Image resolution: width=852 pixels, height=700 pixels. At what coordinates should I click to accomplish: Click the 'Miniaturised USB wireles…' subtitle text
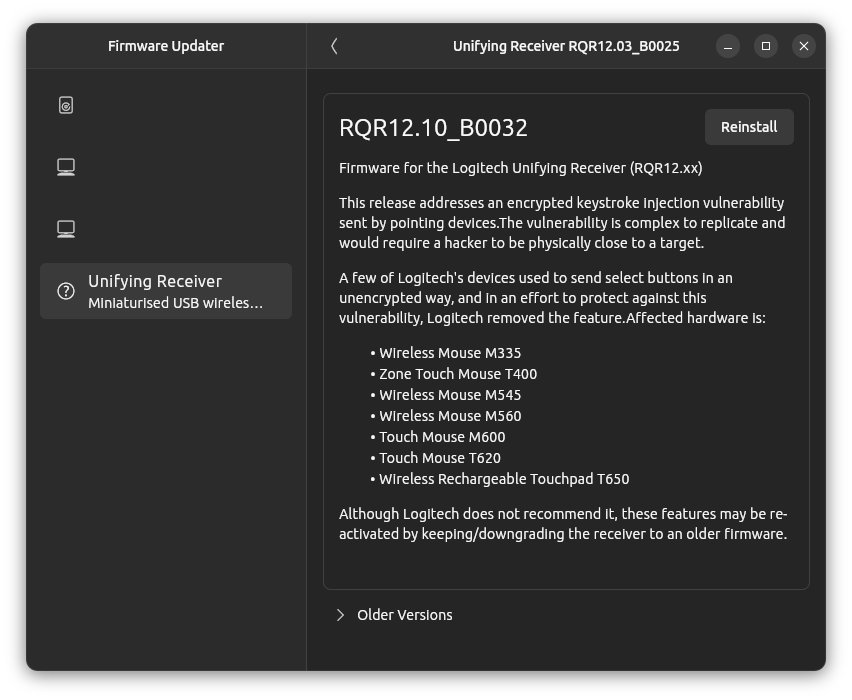pos(176,303)
